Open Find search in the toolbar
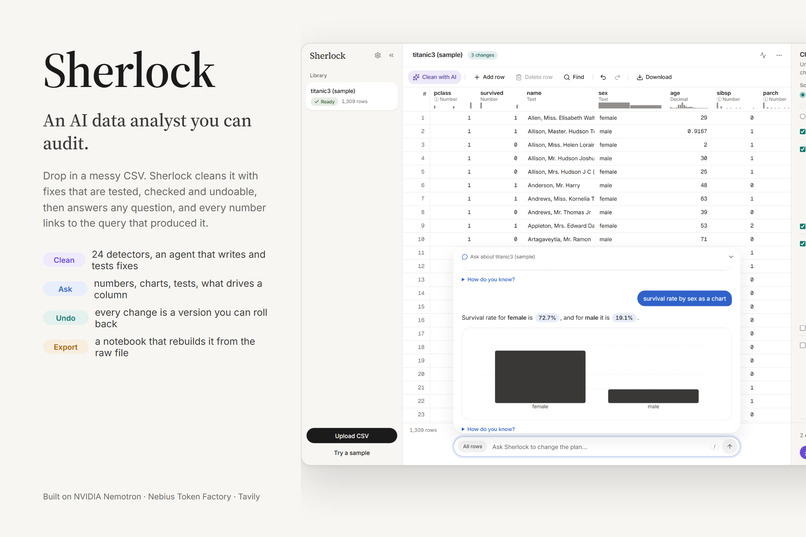Image resolution: width=806 pixels, height=537 pixels. pyautogui.click(x=574, y=77)
